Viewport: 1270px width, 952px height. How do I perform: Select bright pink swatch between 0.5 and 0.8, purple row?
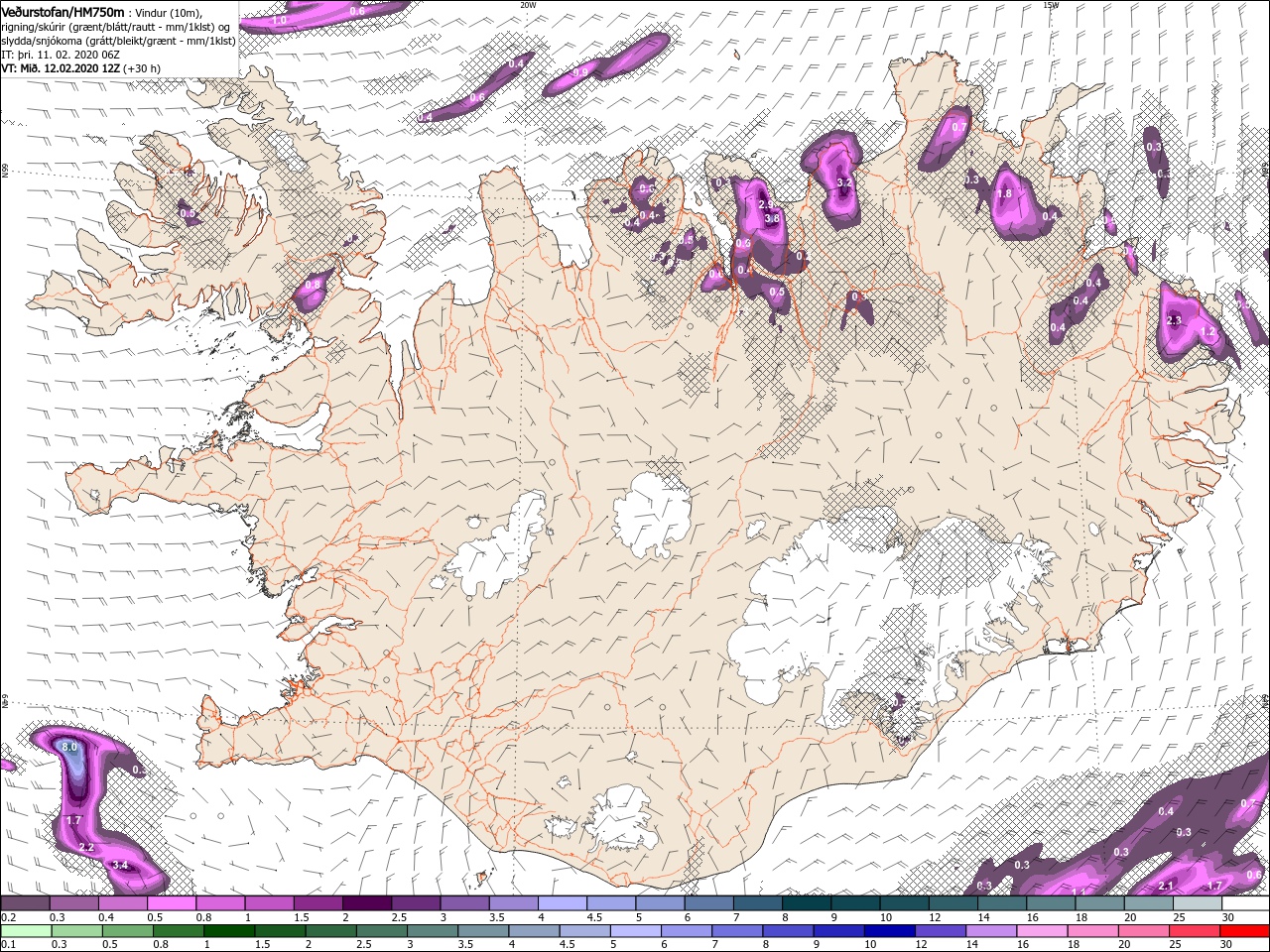coord(172,903)
